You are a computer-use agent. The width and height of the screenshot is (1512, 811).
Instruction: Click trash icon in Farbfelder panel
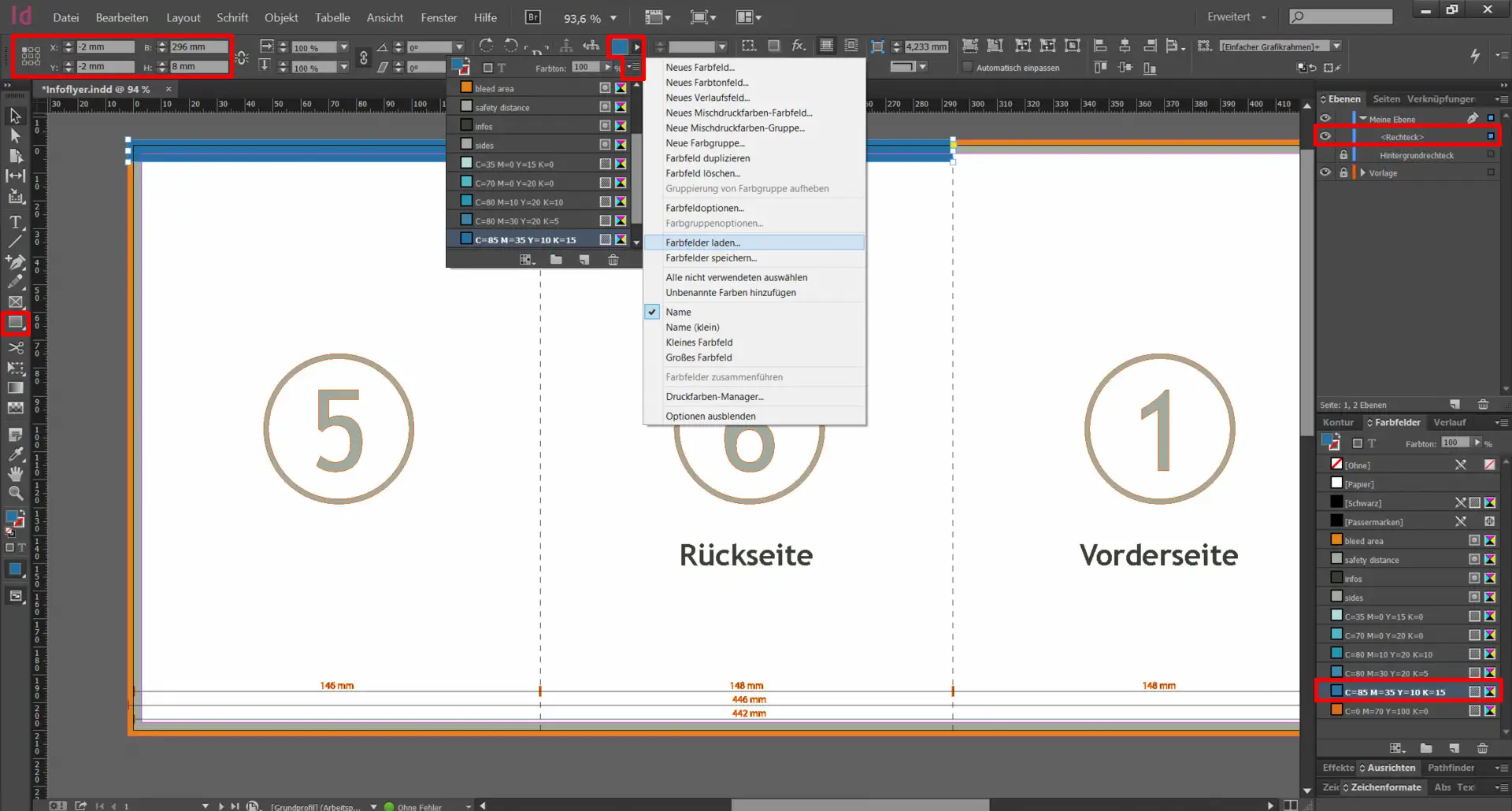[1482, 748]
